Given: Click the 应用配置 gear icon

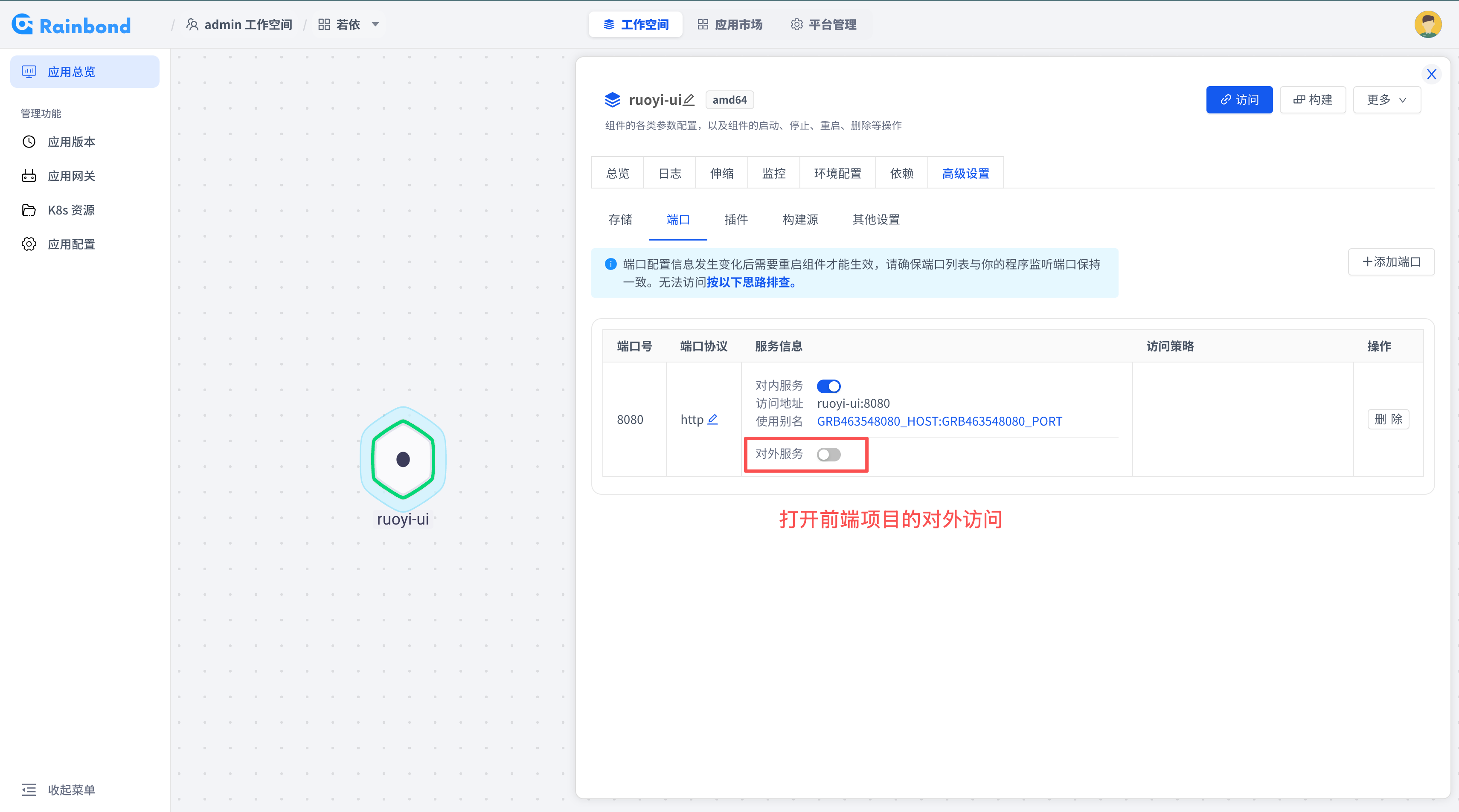Looking at the screenshot, I should 28,244.
